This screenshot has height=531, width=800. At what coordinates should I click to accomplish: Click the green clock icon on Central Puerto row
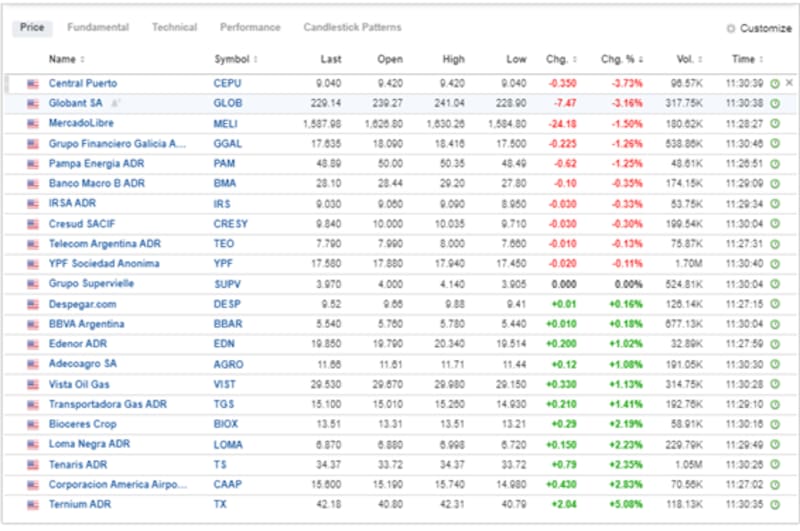point(775,83)
